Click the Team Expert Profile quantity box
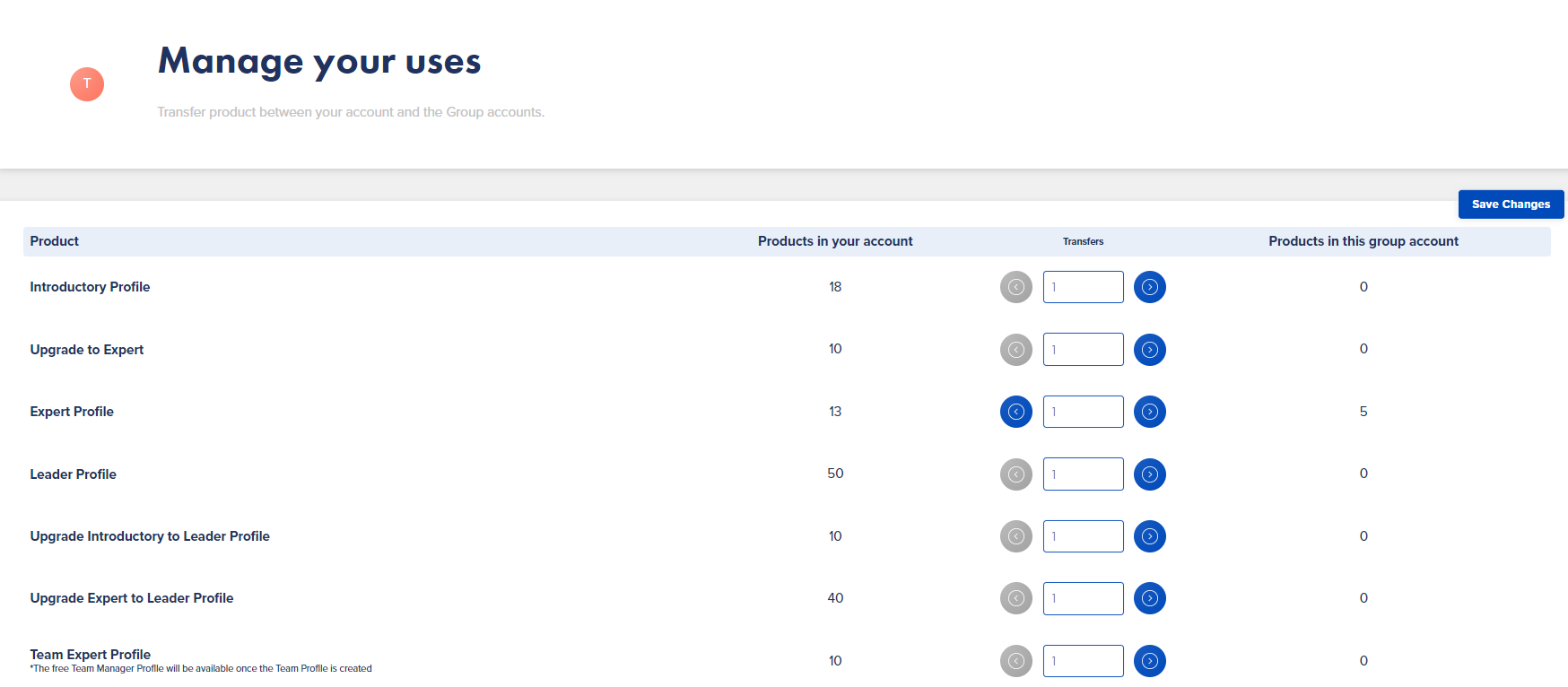1568x687 pixels. (x=1084, y=661)
